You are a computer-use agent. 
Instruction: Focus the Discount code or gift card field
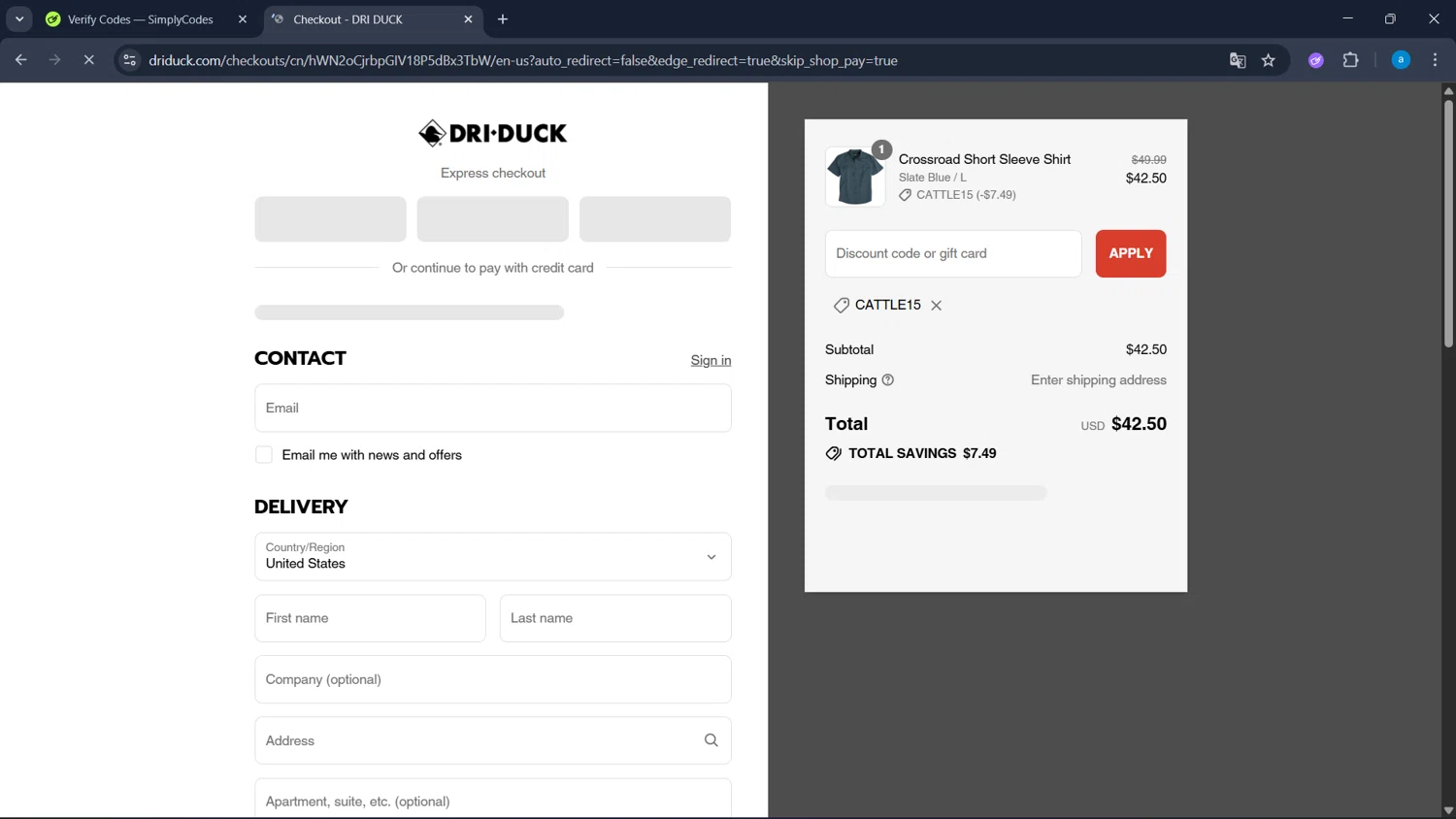click(953, 253)
